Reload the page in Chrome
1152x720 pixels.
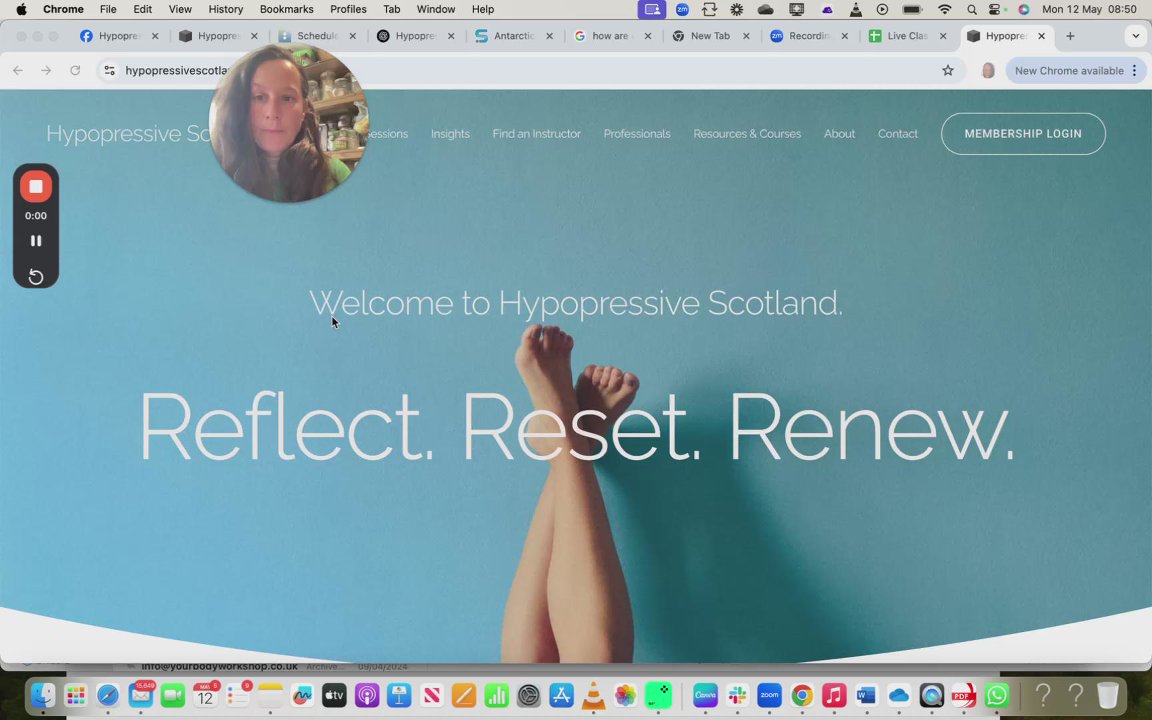pos(75,71)
